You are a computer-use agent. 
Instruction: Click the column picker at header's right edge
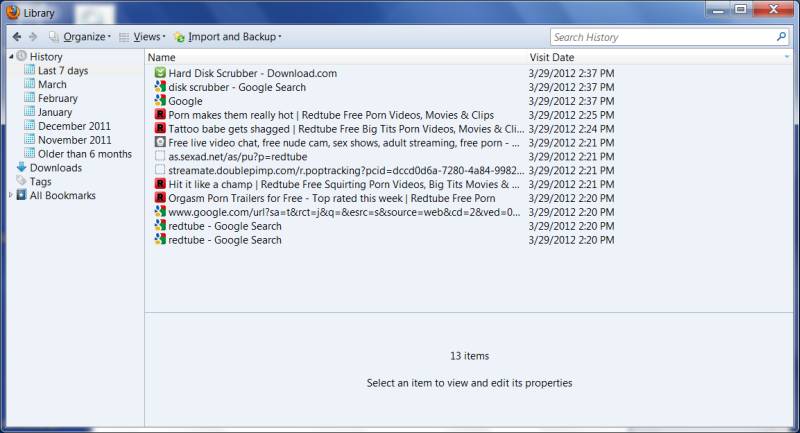(787, 57)
